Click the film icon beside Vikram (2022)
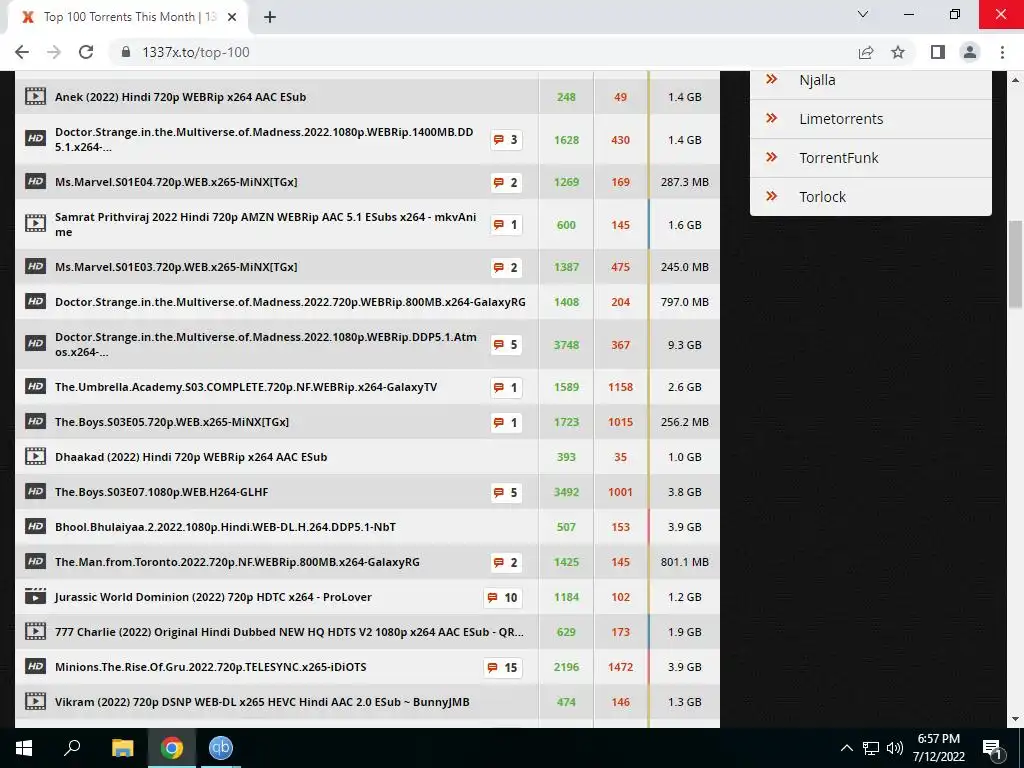 click(x=35, y=702)
